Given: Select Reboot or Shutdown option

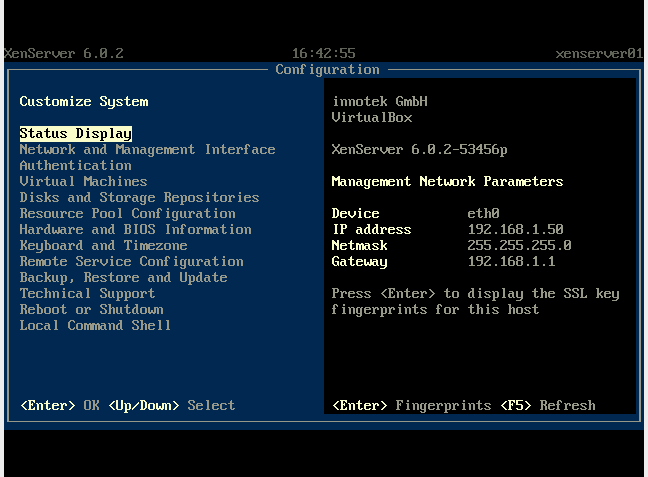Looking at the screenshot, I should pyautogui.click(x=91, y=309).
